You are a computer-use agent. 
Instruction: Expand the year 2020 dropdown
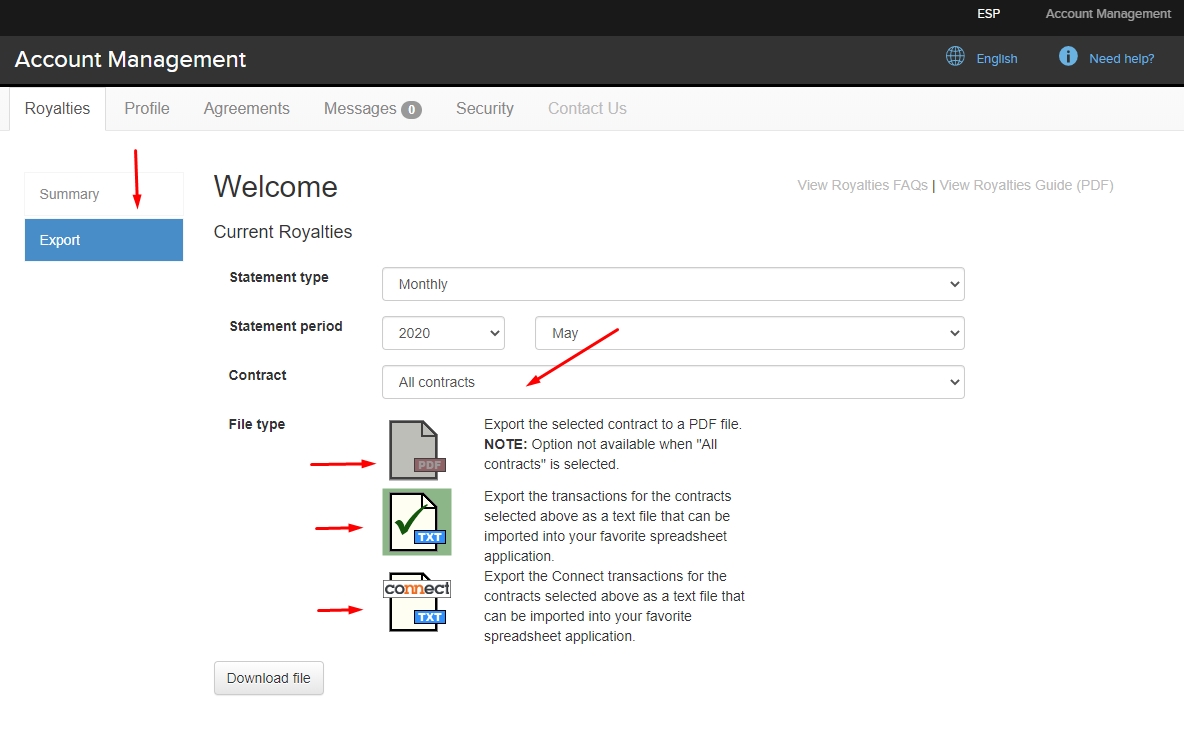[x=443, y=333]
